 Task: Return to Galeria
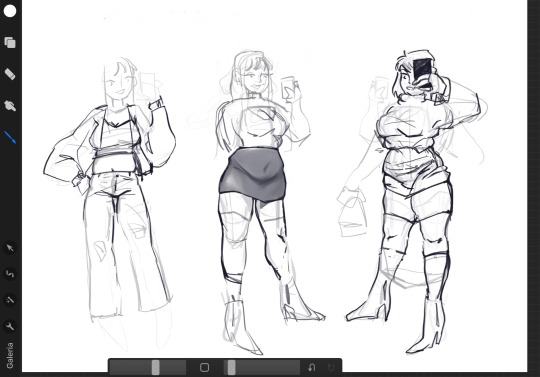pyautogui.click(x=10, y=355)
